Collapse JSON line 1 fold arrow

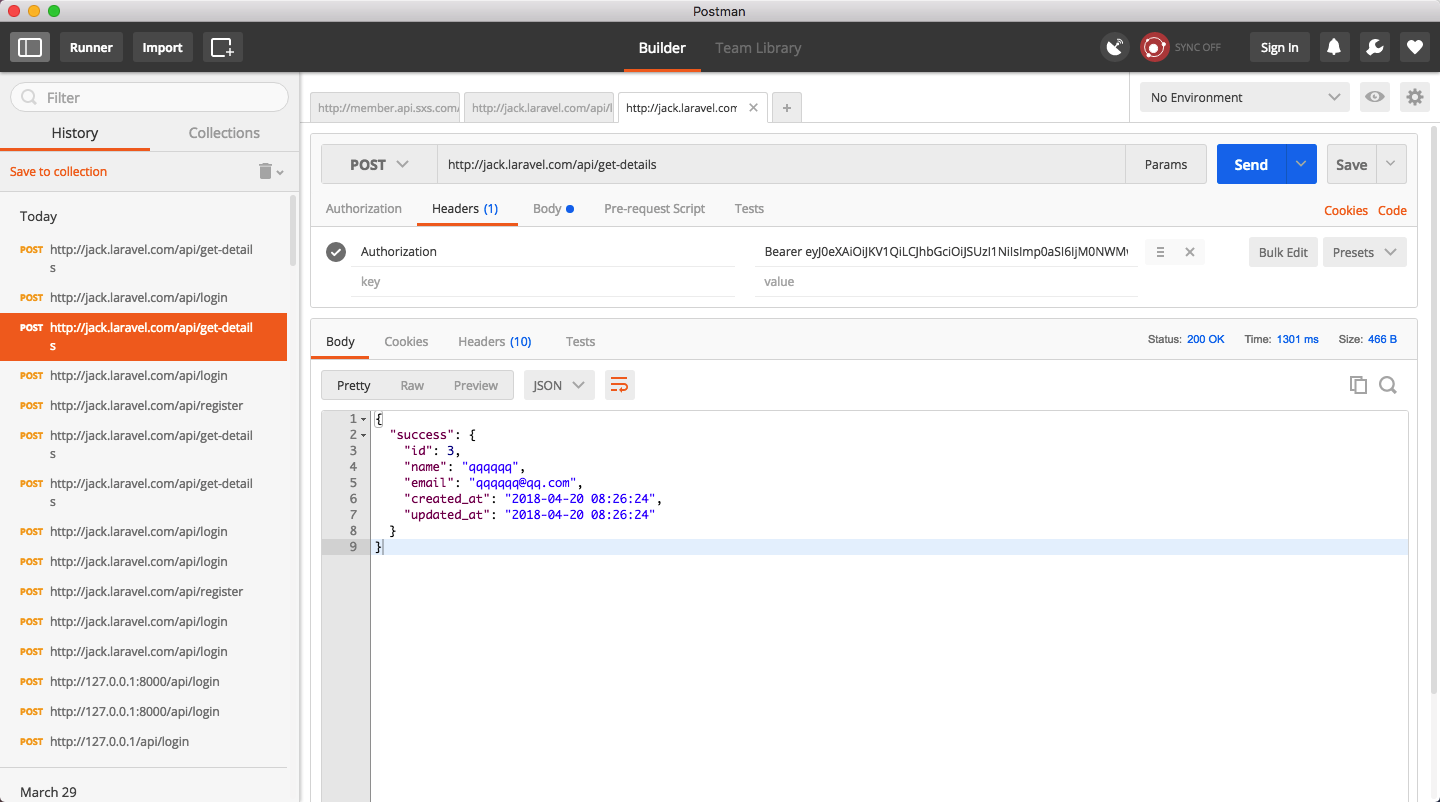[363, 419]
